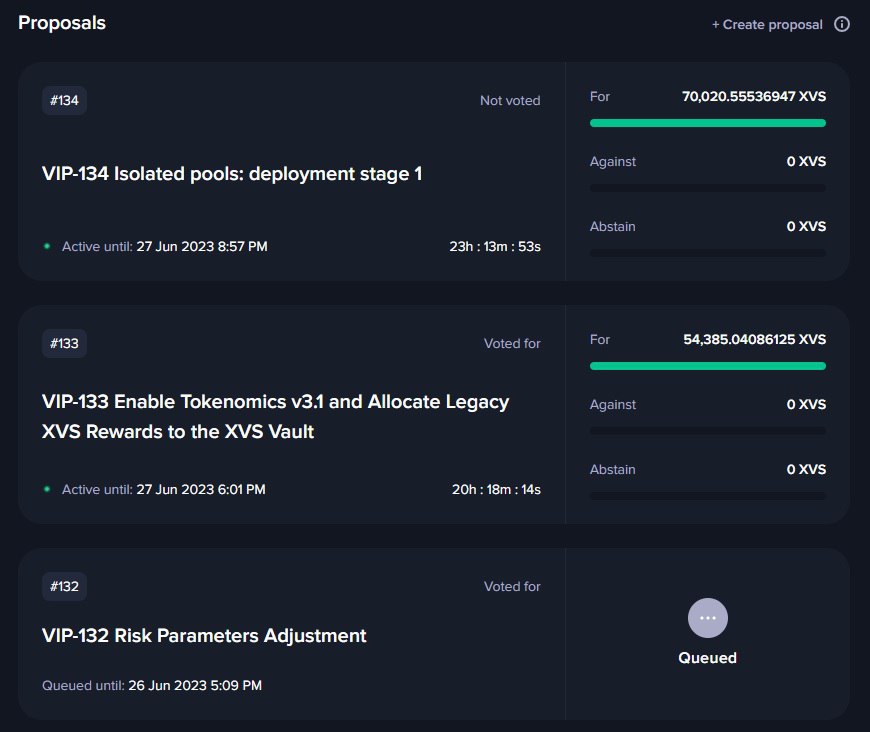
Task: Click the Abstain bar on VIP-133
Action: click(x=707, y=496)
